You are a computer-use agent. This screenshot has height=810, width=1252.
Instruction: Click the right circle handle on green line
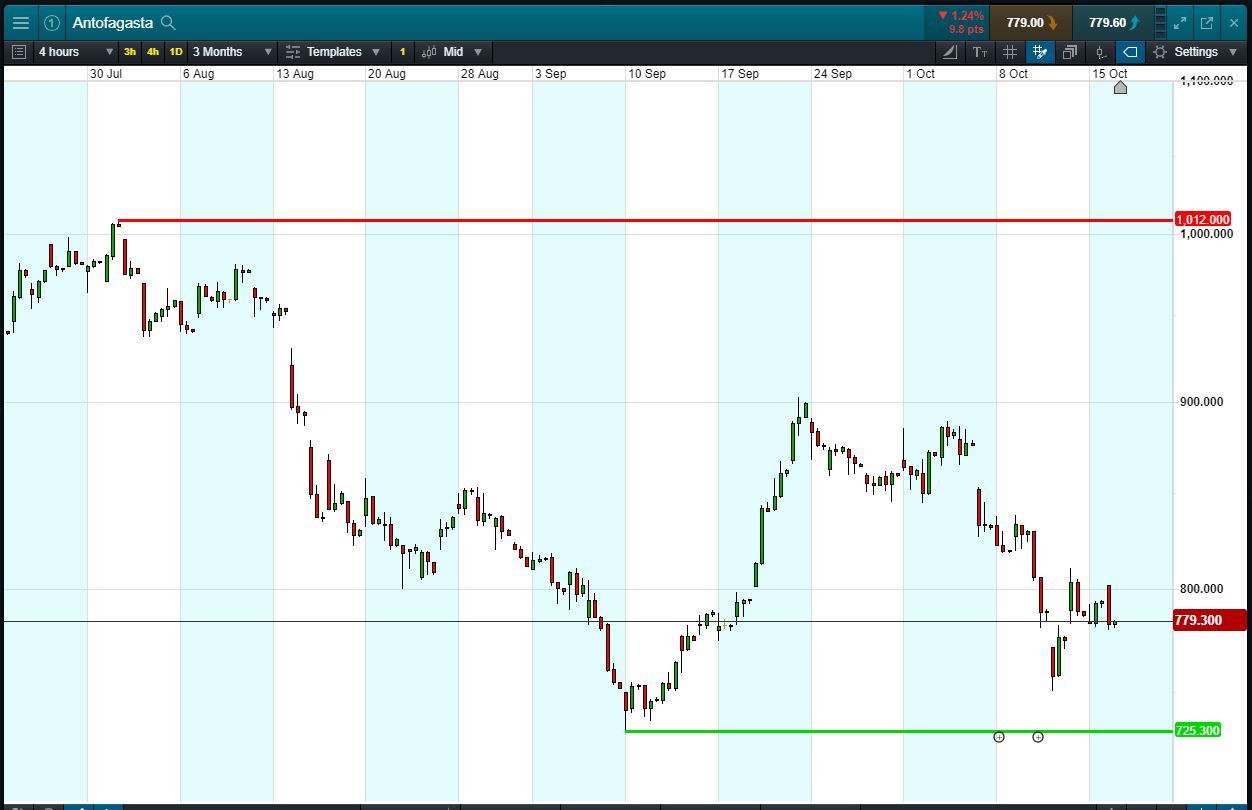pyautogui.click(x=1038, y=737)
